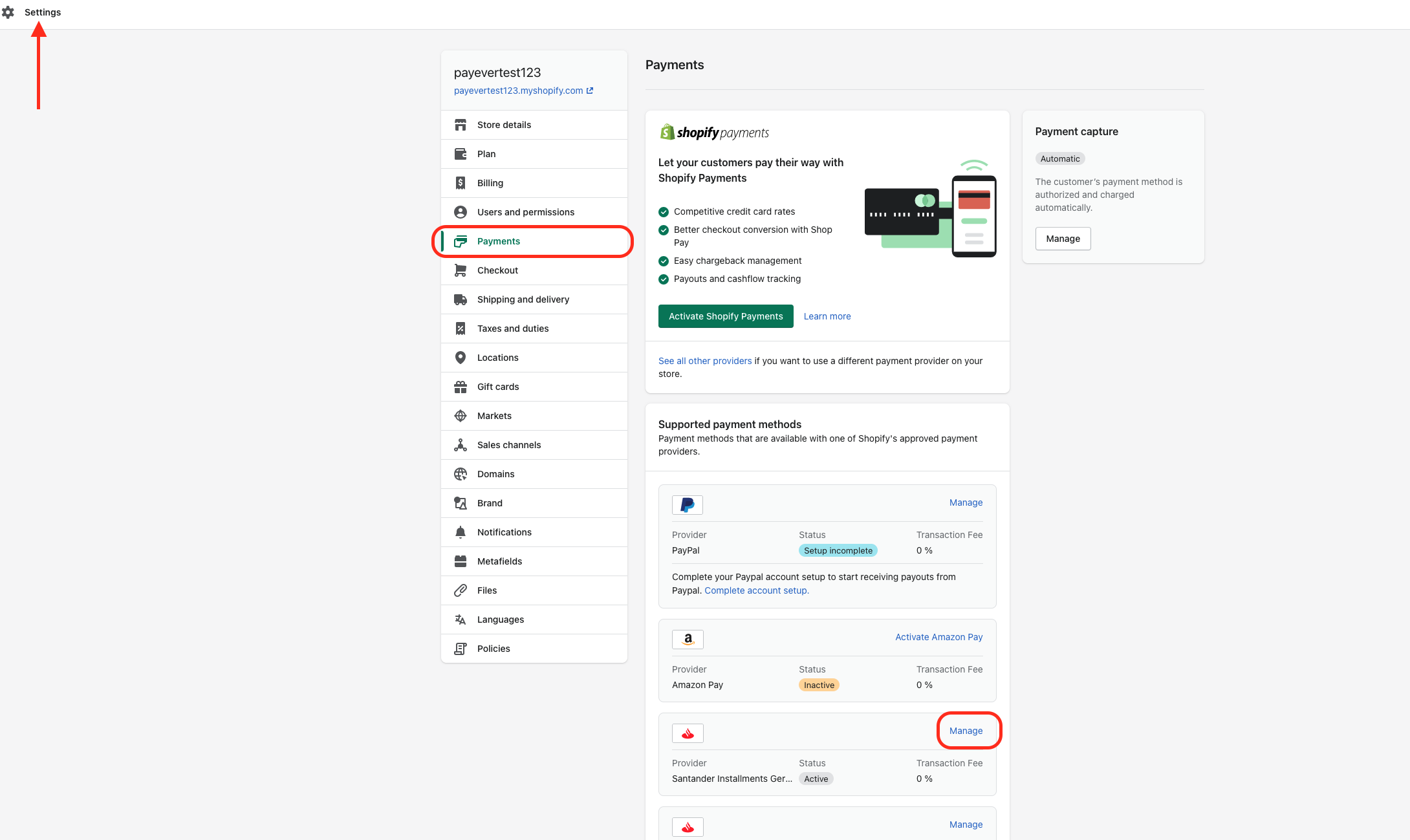Click the Users and permissions avatar icon
The width and height of the screenshot is (1410, 840).
[x=461, y=212]
